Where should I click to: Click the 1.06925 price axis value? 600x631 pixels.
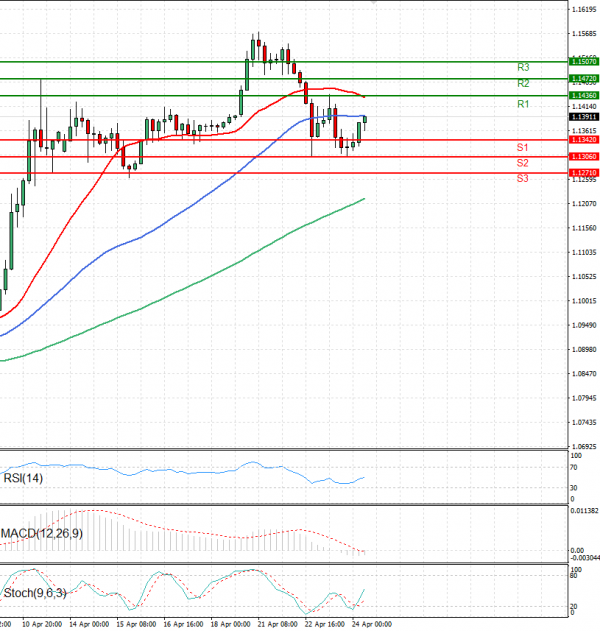[x=584, y=446]
